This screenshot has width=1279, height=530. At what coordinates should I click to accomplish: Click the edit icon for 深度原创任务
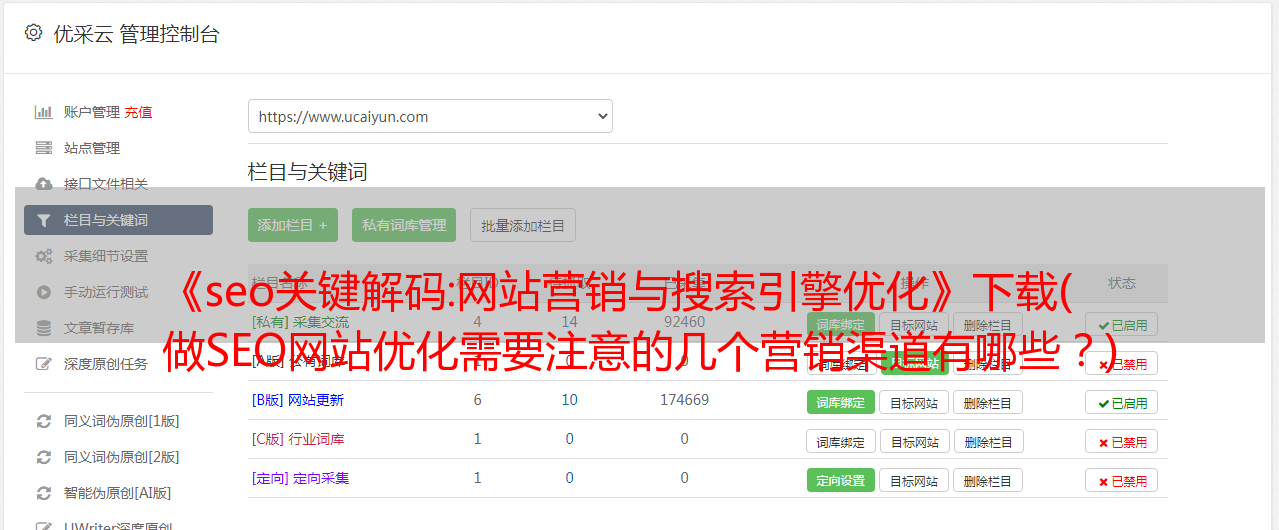(x=43, y=364)
